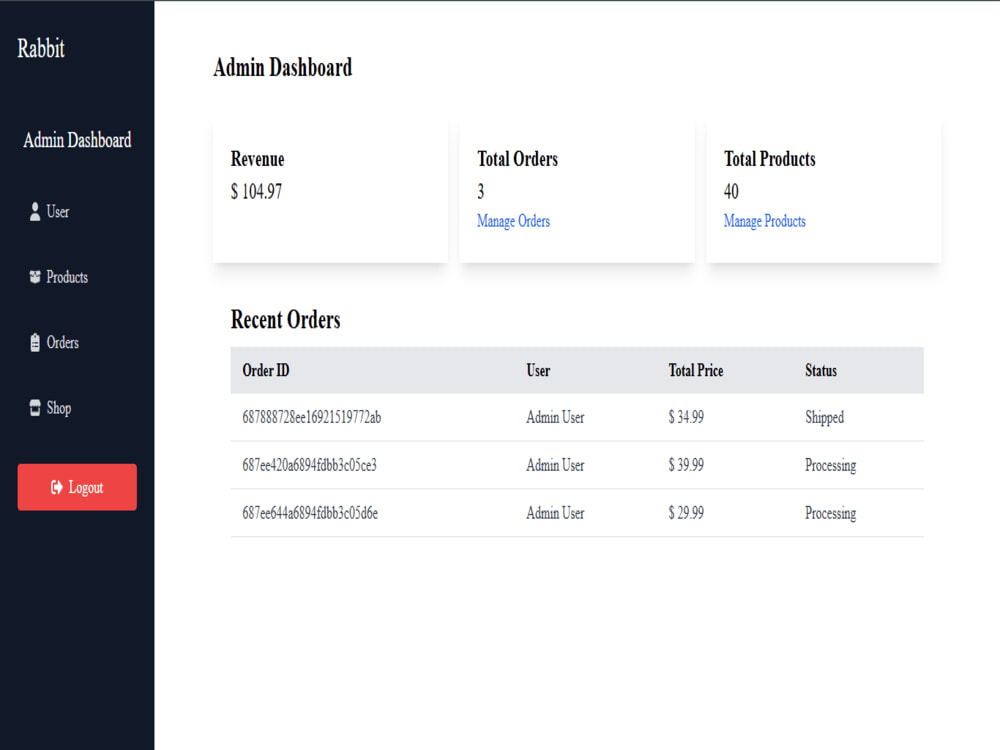Open the Manage Orders link
Image resolution: width=1000 pixels, height=750 pixels.
pos(513,221)
